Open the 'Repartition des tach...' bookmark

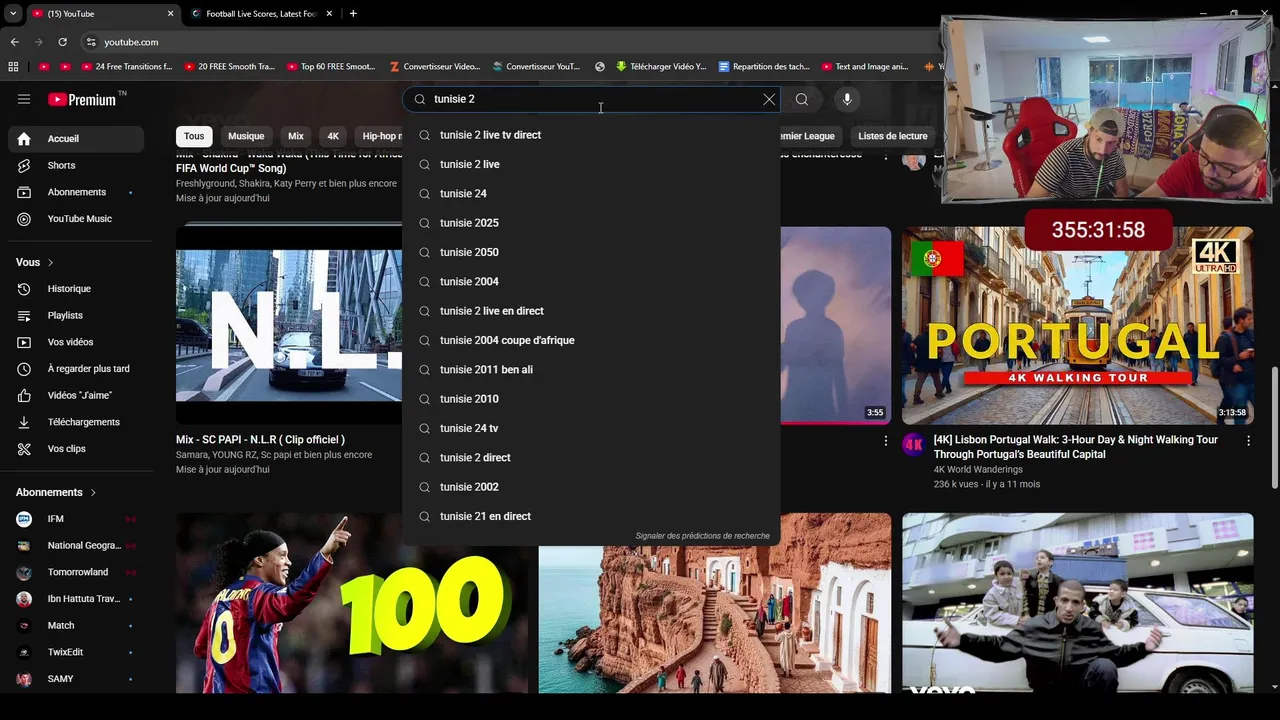click(x=764, y=67)
